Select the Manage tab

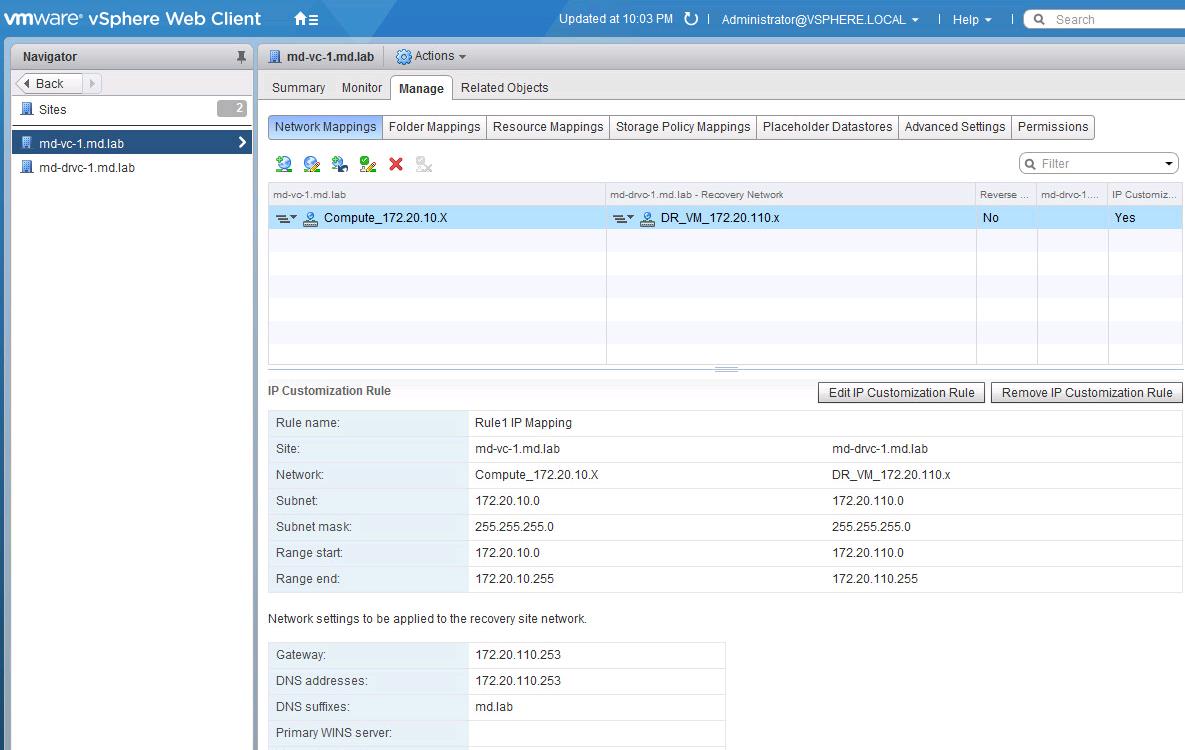point(421,88)
